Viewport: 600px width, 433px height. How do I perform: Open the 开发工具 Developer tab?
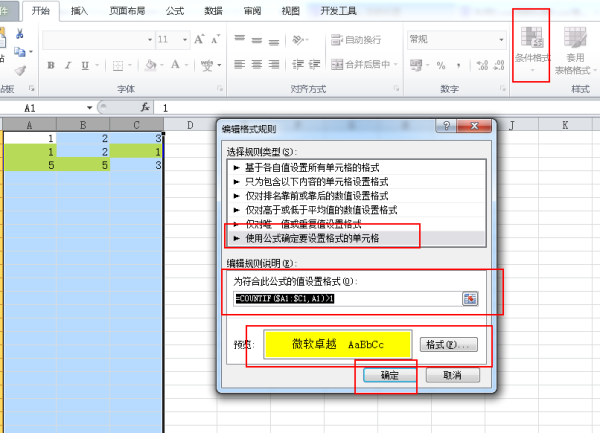pyautogui.click(x=339, y=11)
